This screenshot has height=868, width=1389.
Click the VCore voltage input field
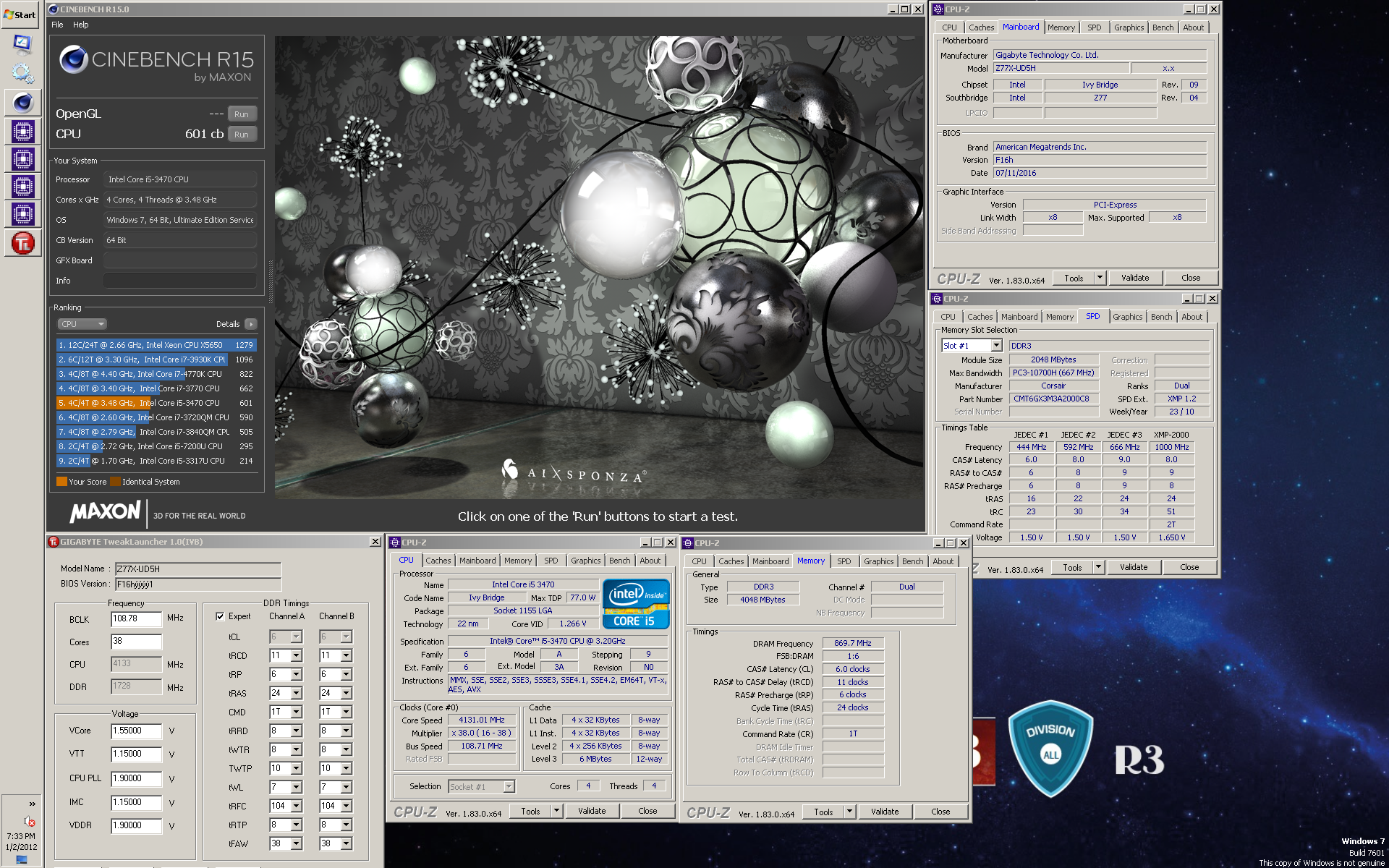click(136, 731)
